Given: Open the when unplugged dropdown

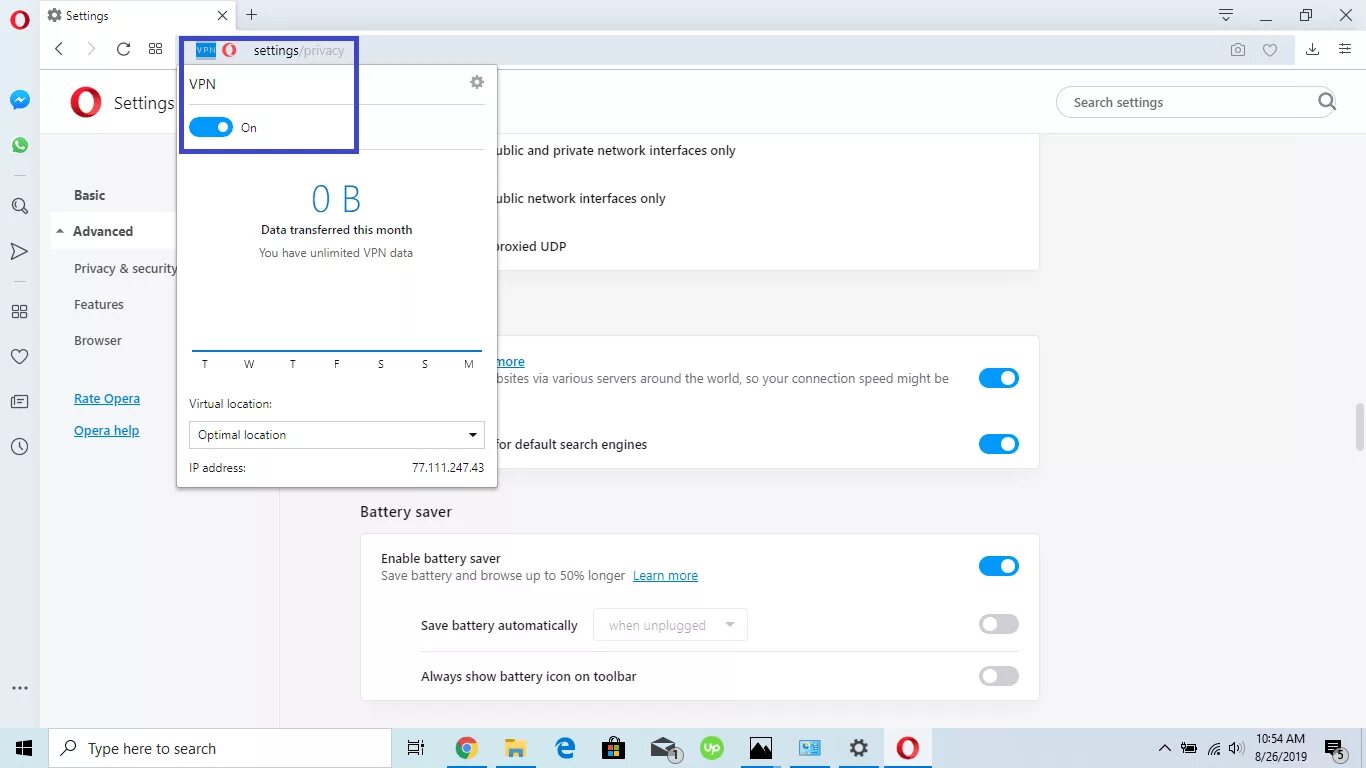Looking at the screenshot, I should click(670, 625).
